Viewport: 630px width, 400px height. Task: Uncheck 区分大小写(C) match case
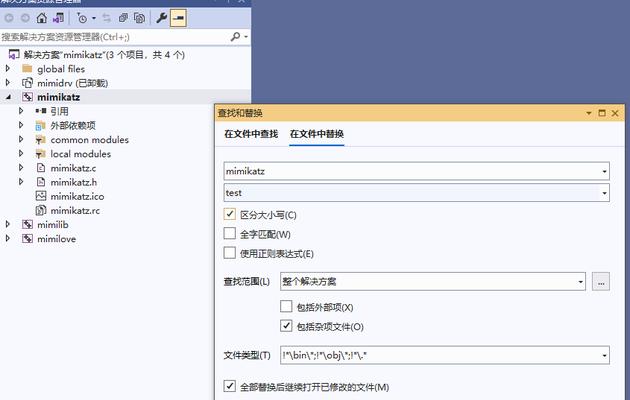229,214
